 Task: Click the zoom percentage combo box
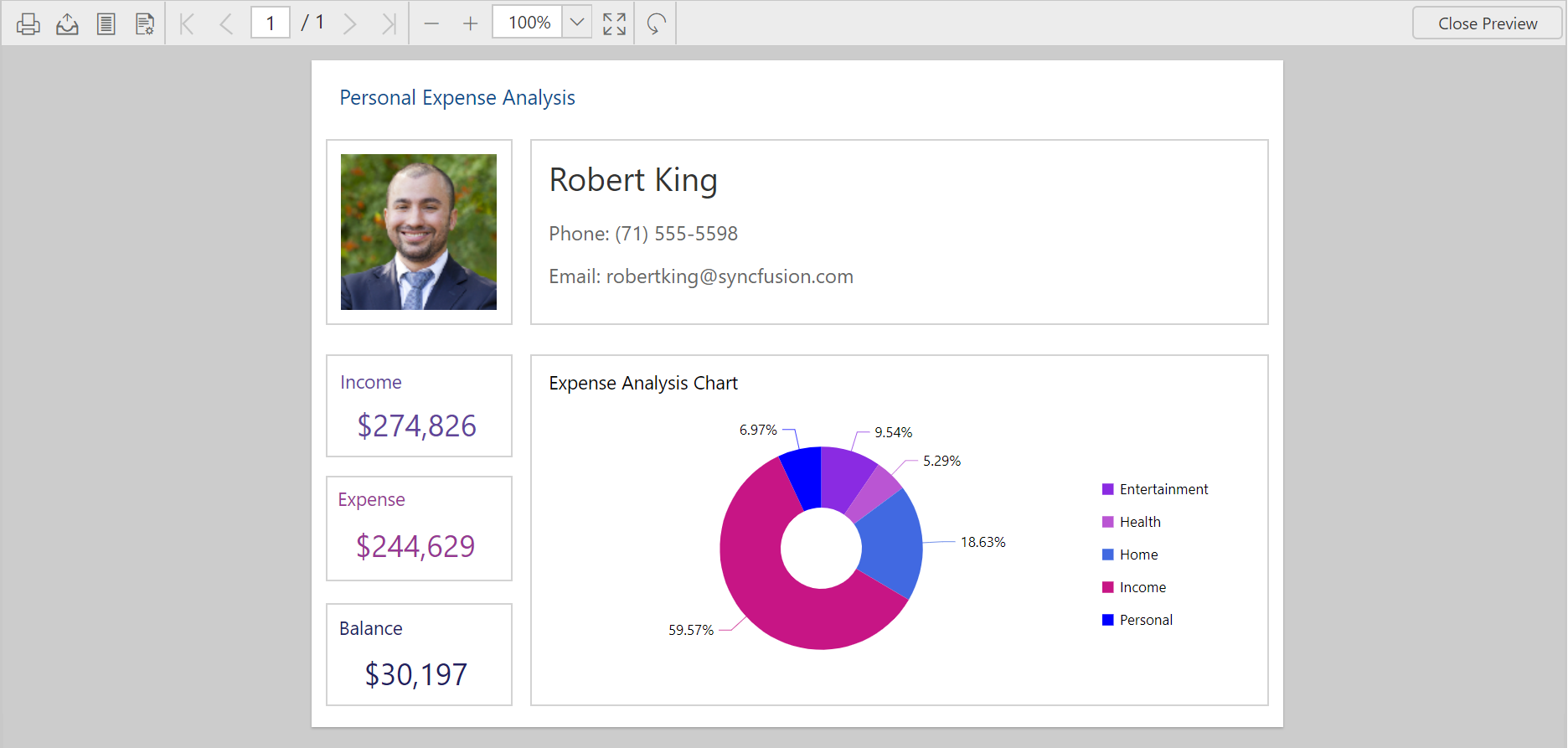pos(529,23)
